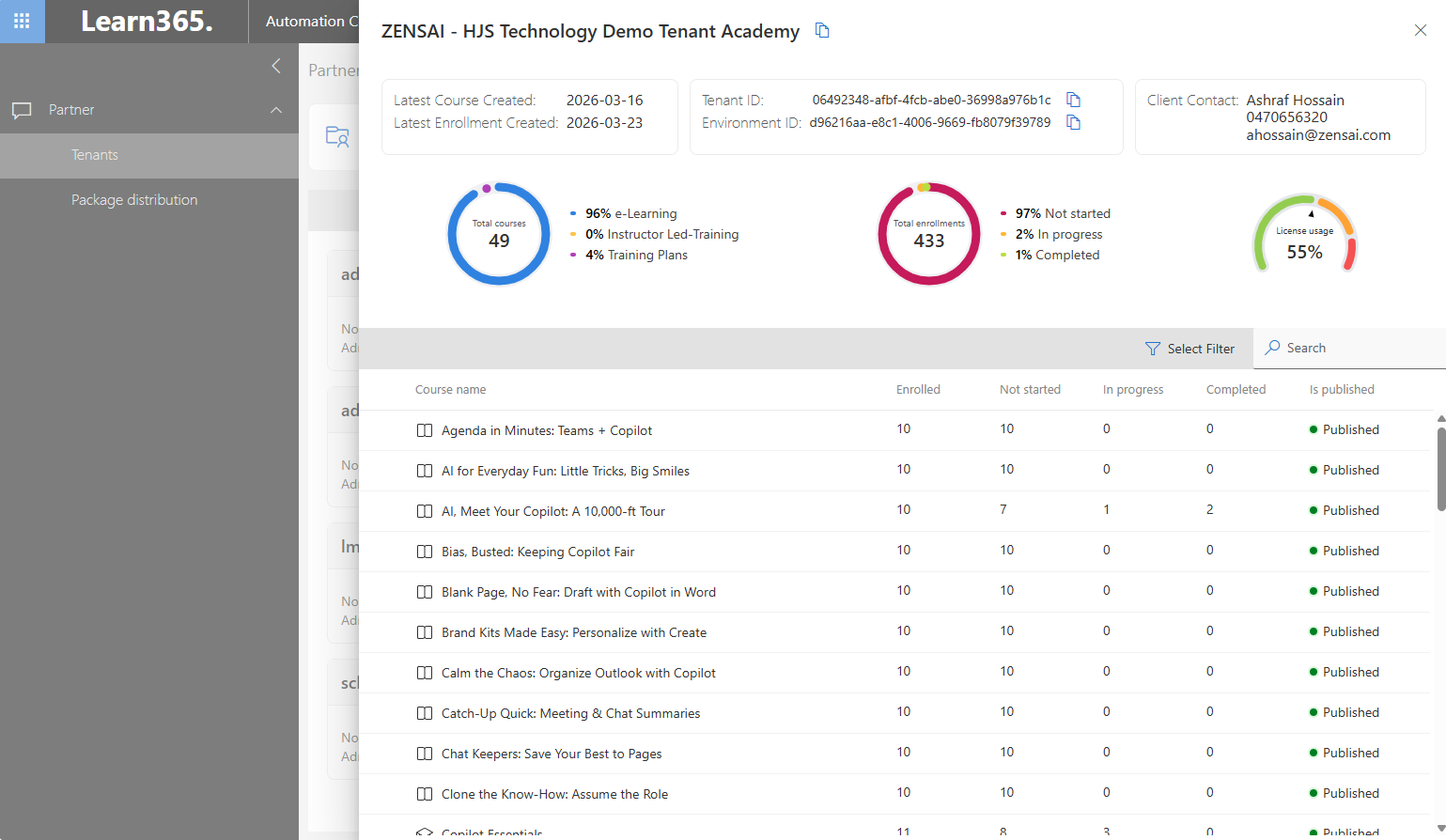The width and height of the screenshot is (1446, 840).
Task: Open 'Blank Page, No Fear: Draft with Copilot in Word'
Action: pos(579,592)
